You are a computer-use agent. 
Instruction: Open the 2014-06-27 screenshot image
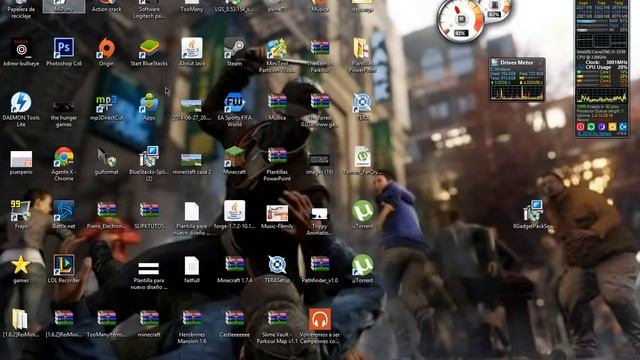[x=192, y=106]
